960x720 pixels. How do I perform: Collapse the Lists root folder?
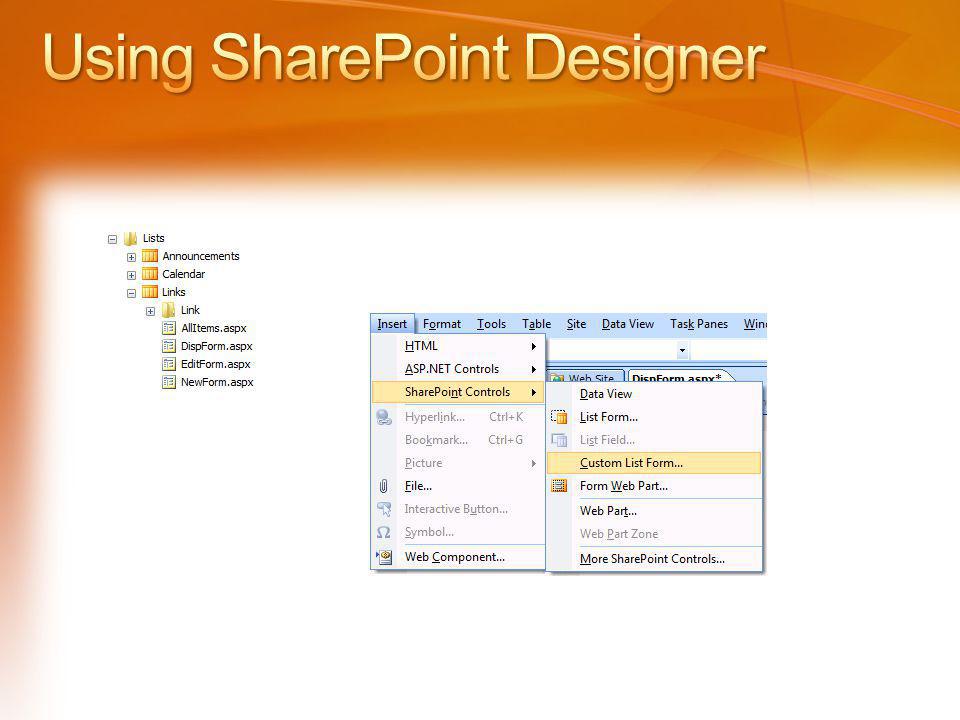(x=112, y=239)
